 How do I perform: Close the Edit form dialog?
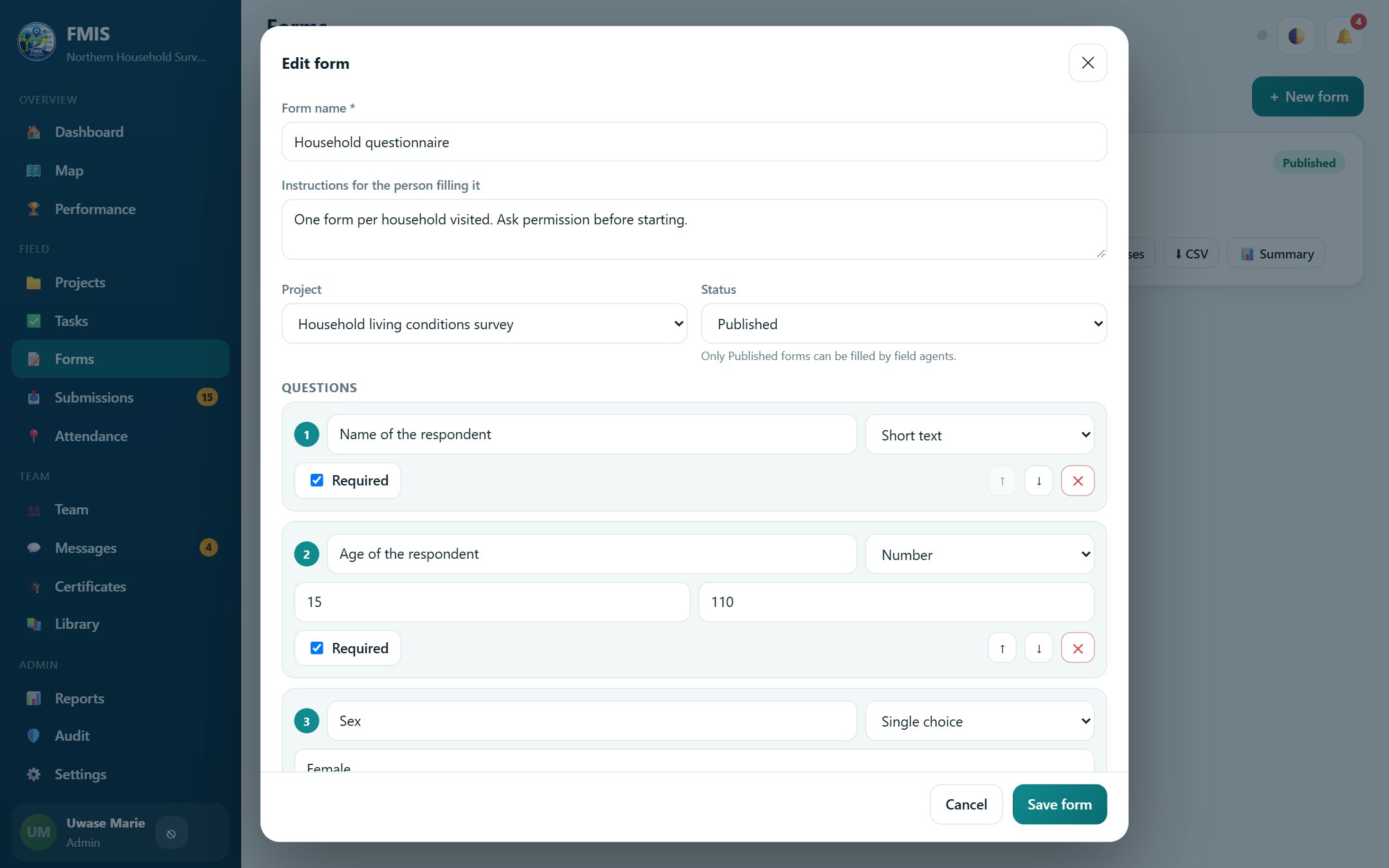click(x=1087, y=63)
